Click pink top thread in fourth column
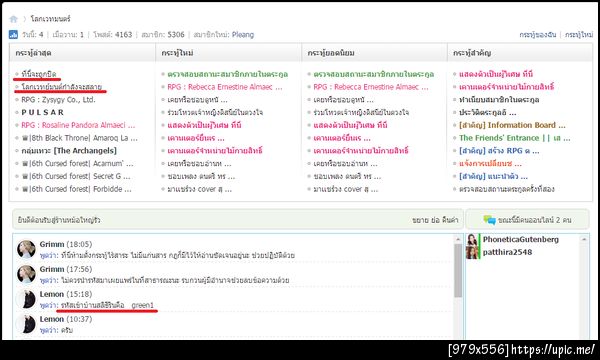 pos(496,74)
